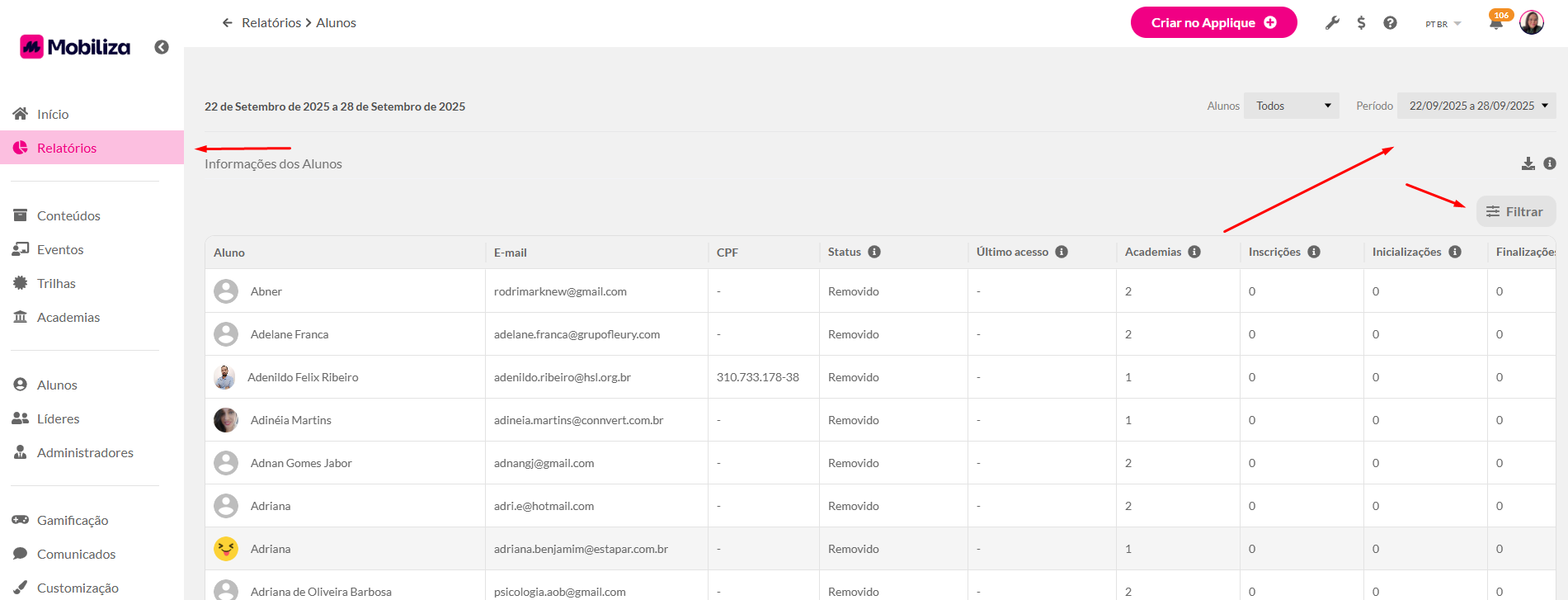Click the Relatórios breadcrumb link
This screenshot has width=1568, height=600.
click(x=271, y=23)
